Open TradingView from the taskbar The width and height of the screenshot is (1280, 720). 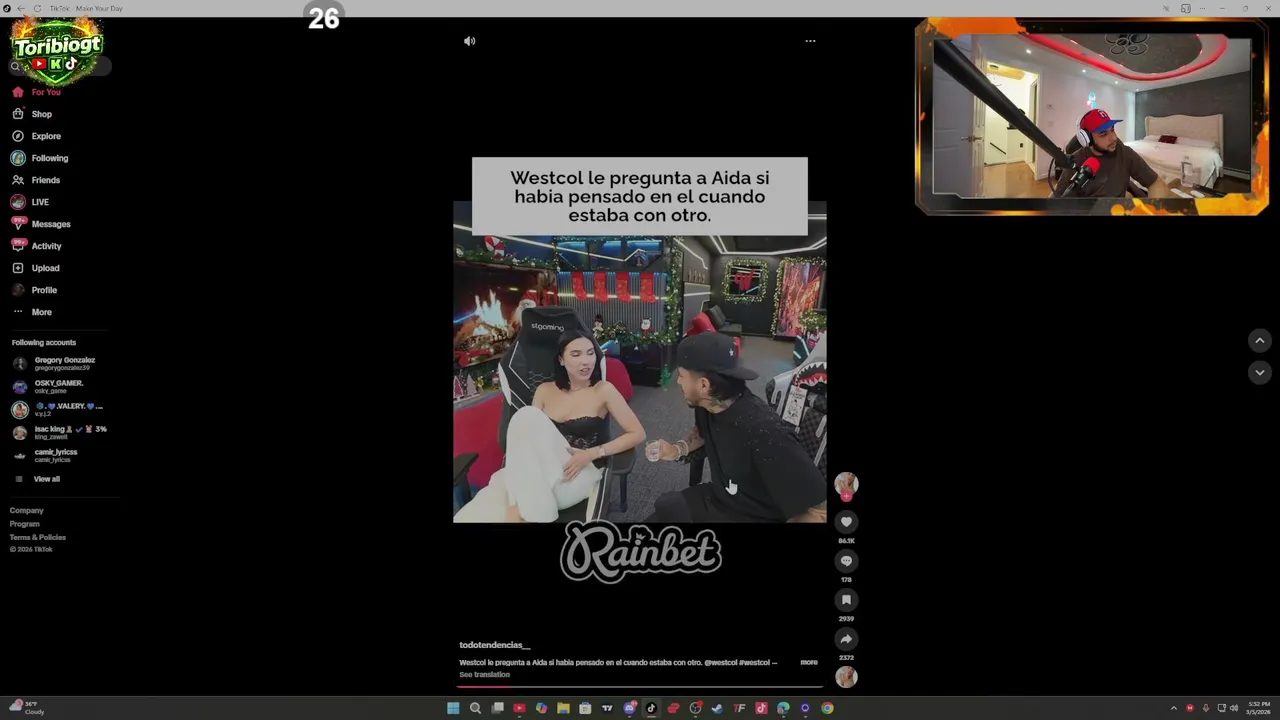607,708
